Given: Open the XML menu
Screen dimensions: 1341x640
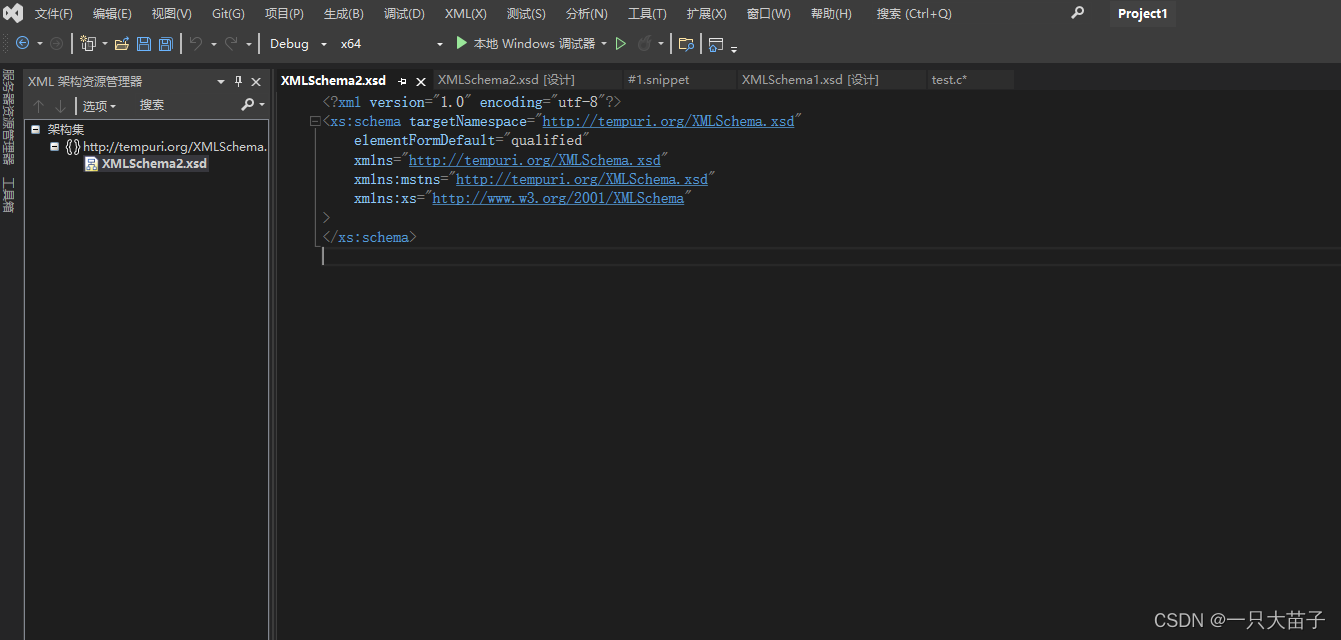Looking at the screenshot, I should tap(464, 13).
